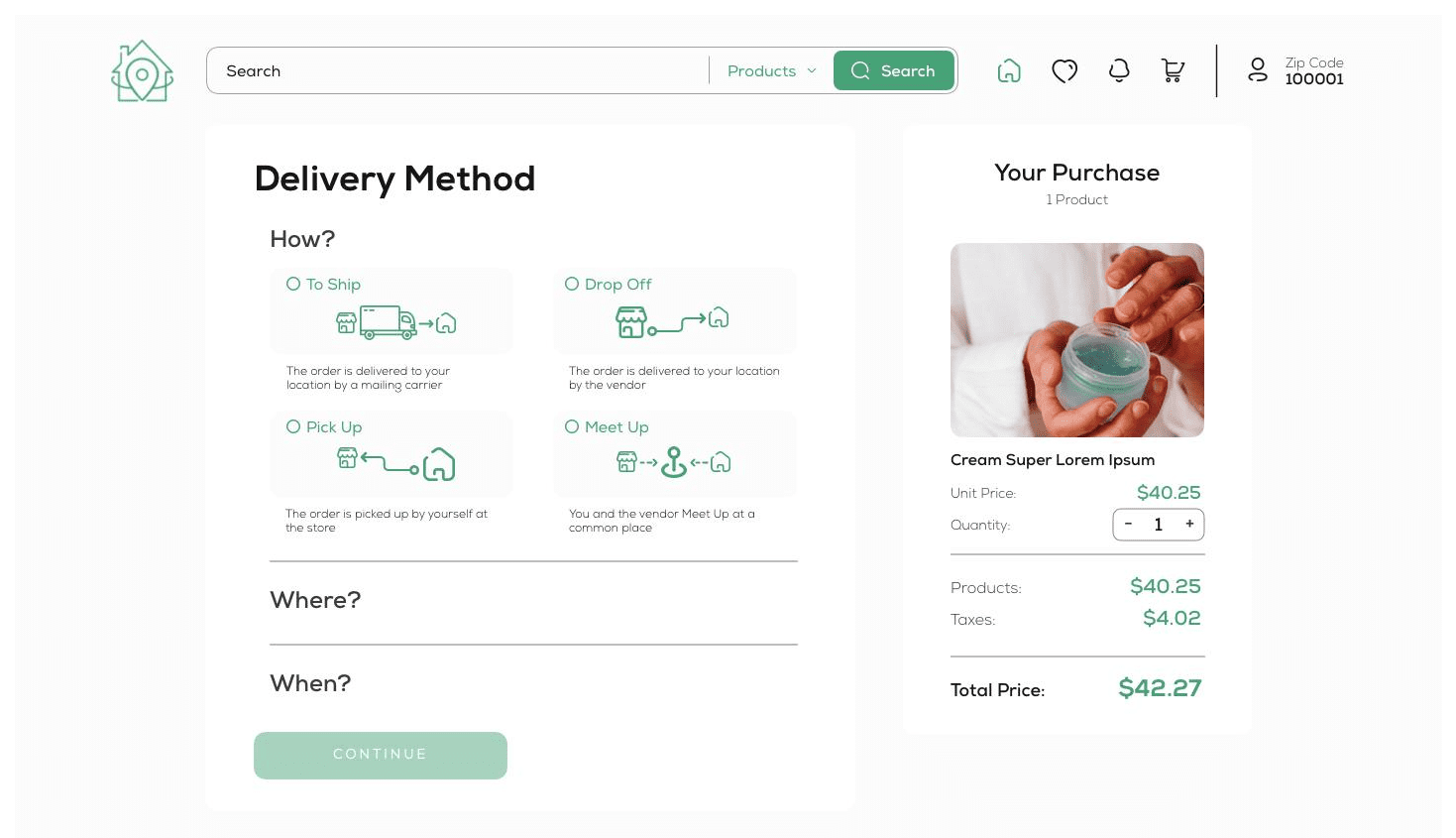Open the Products dropdown in search bar
Image resolution: width=1456 pixels, height=838 pixels.
pos(771,70)
